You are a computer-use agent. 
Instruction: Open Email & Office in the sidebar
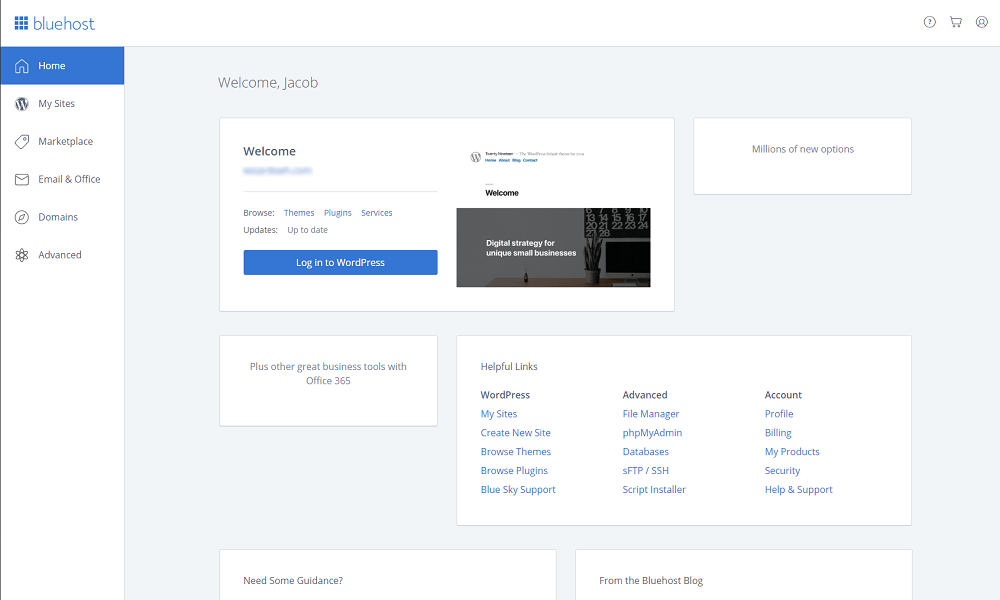(62, 179)
